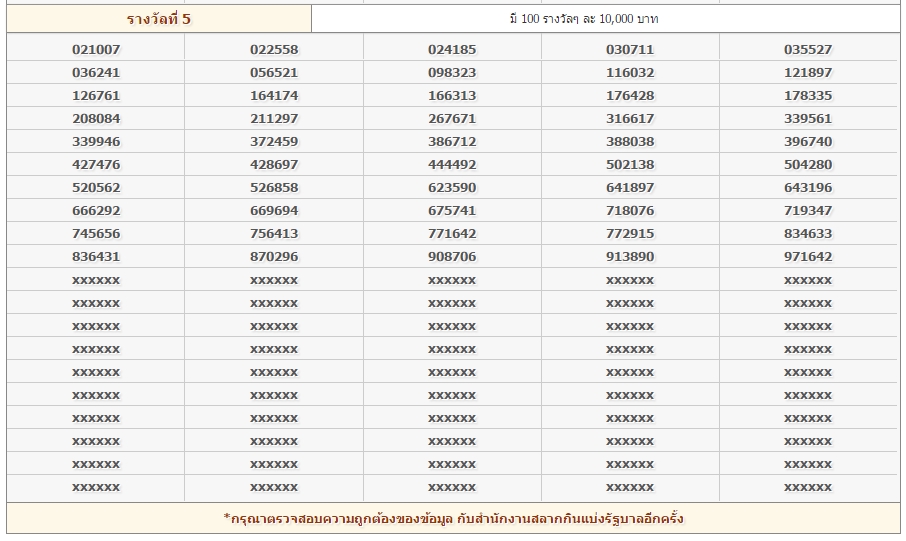
Task: Click the footer verification notice text
Action: (x=453, y=519)
